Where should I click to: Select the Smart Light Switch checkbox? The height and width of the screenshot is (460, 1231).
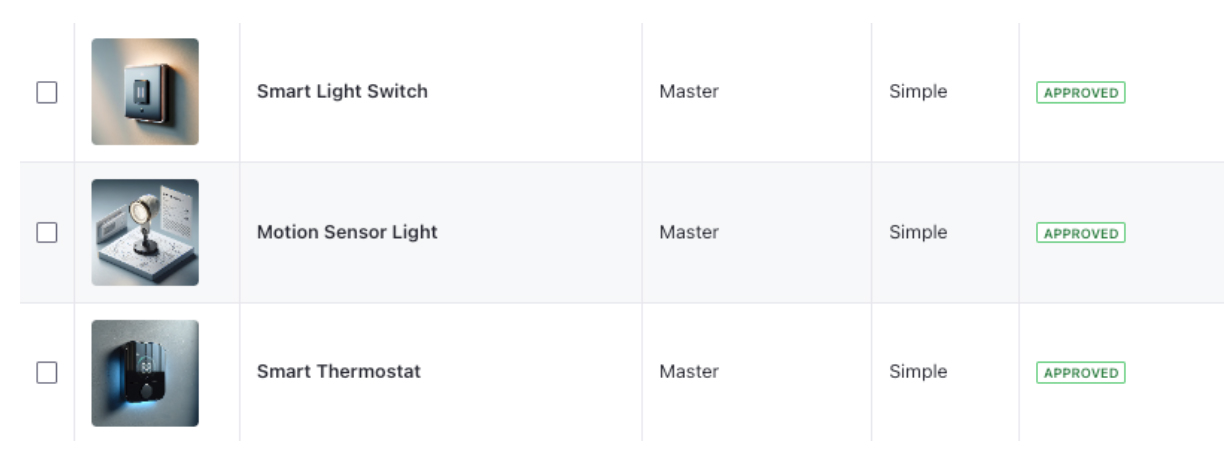point(47,92)
